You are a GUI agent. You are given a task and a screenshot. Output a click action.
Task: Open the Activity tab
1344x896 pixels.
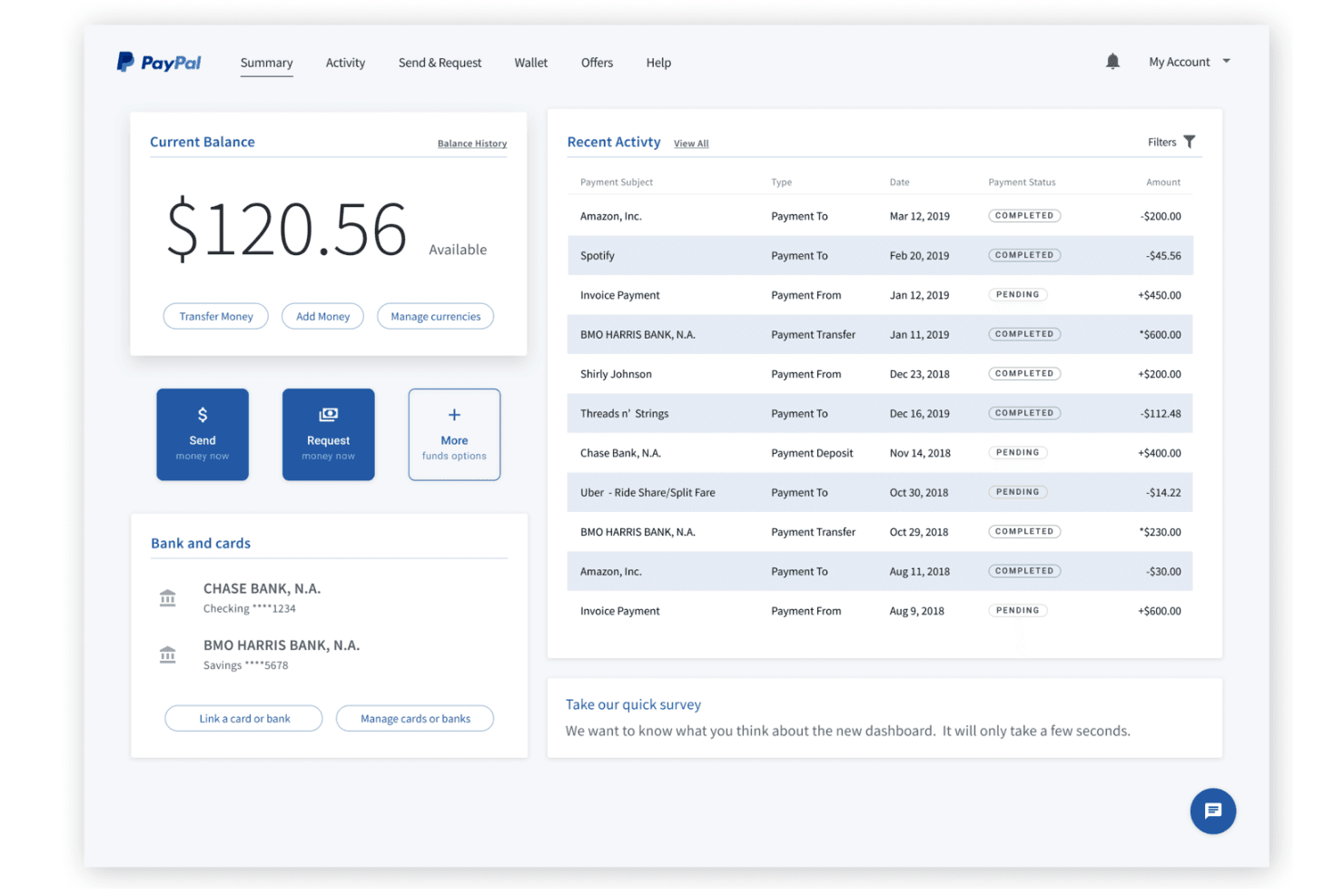(x=345, y=63)
